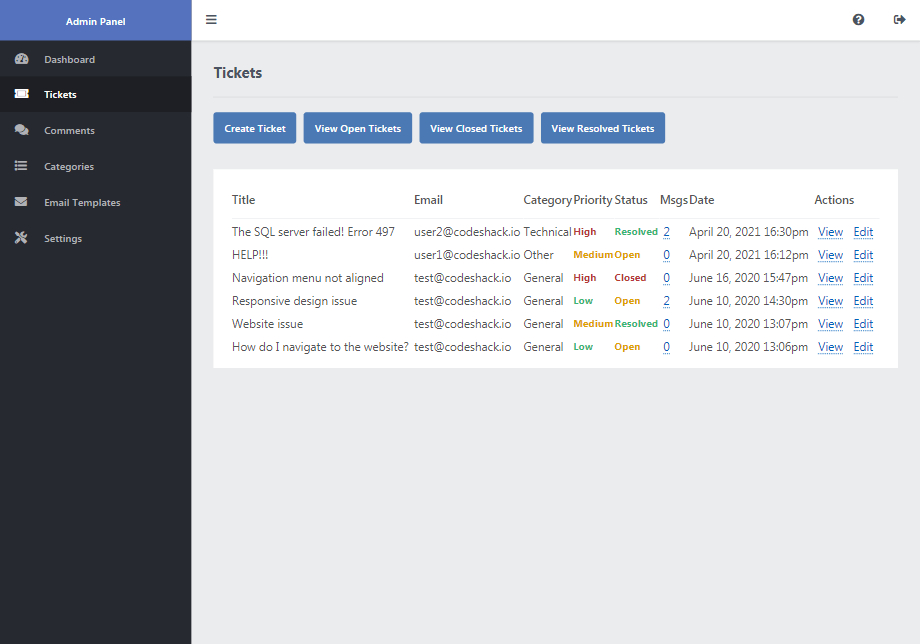Click the Other category cell

click(x=539, y=255)
